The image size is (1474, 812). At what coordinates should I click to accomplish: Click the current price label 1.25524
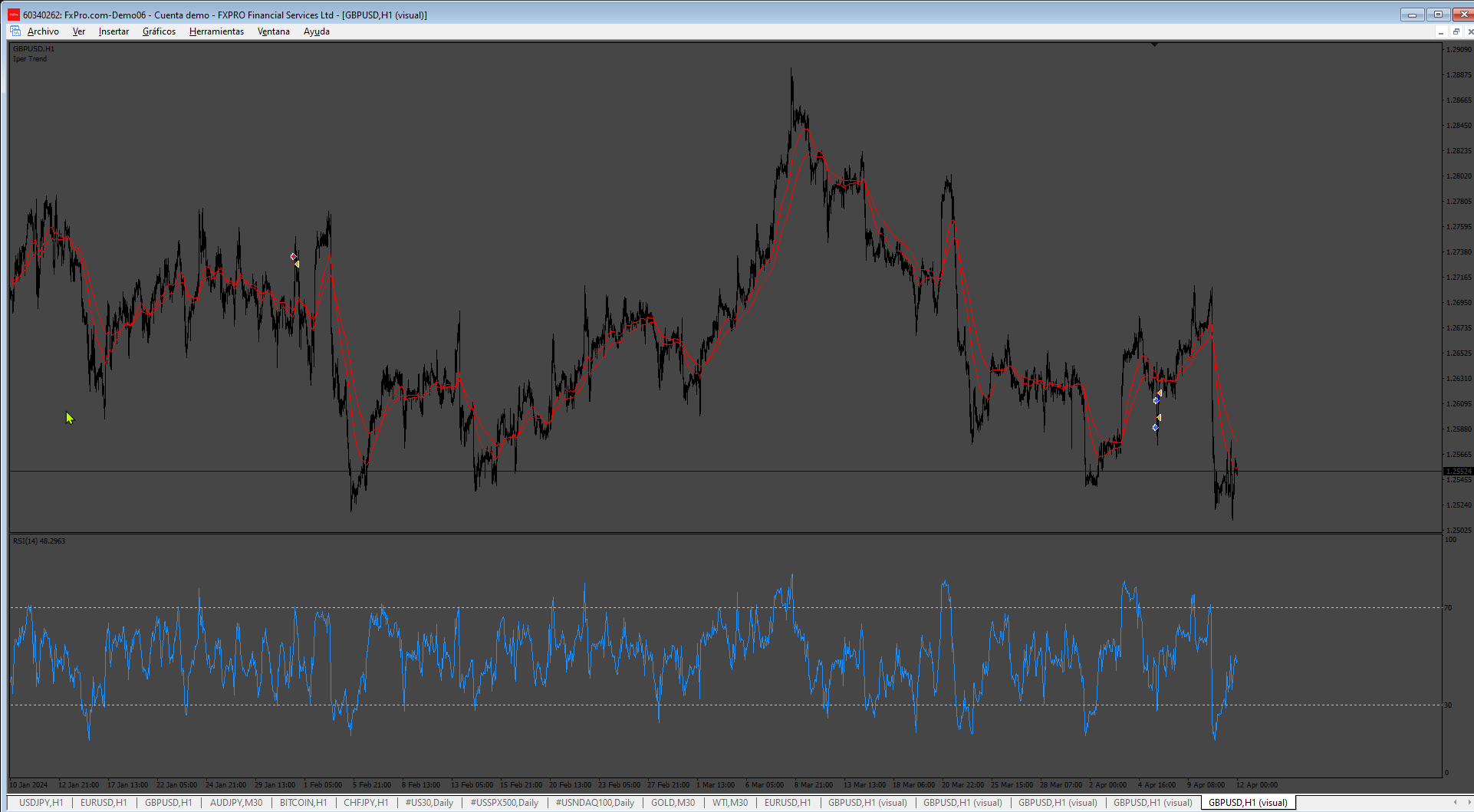pos(1458,471)
